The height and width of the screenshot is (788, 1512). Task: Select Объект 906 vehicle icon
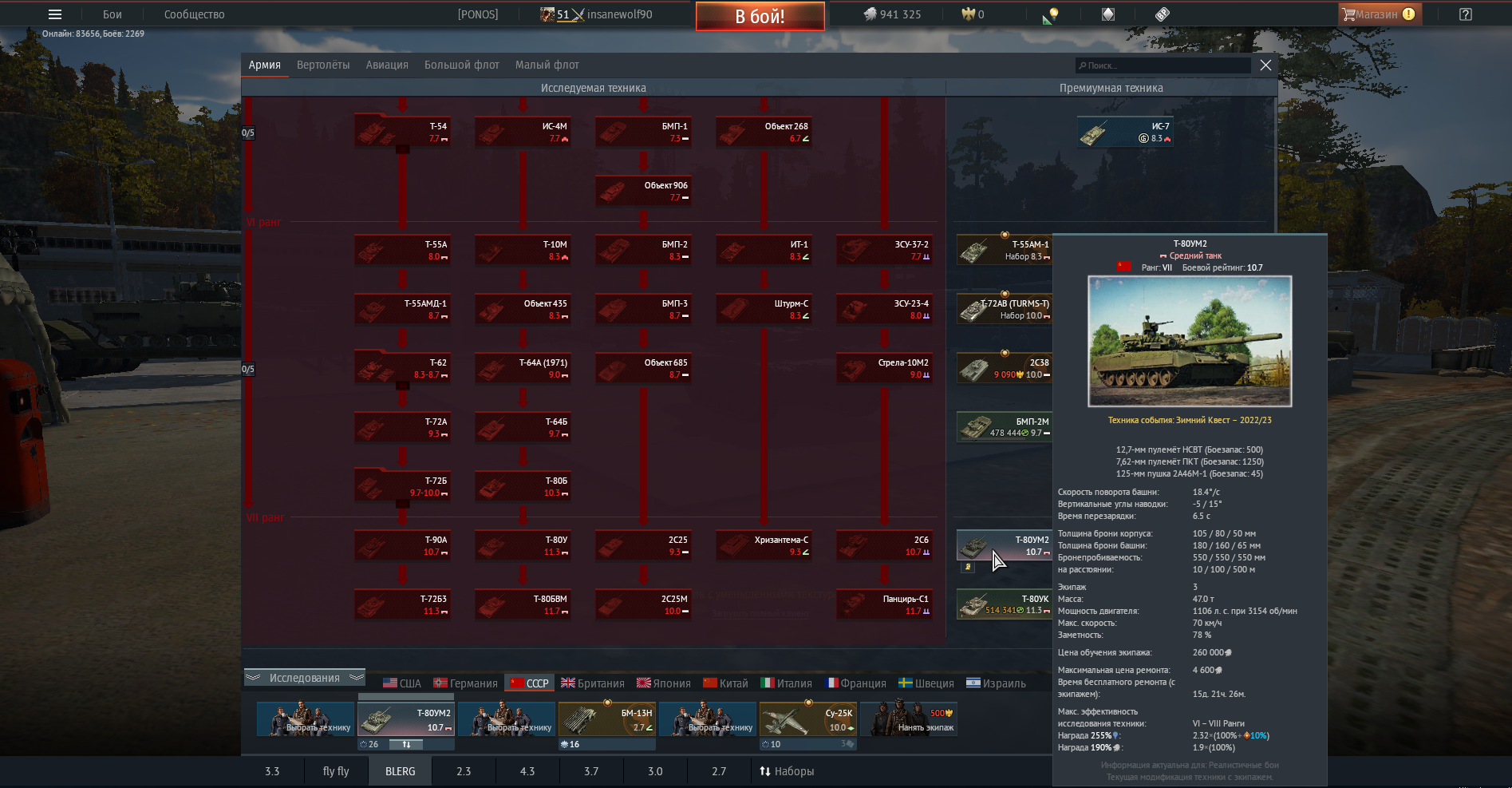(643, 191)
